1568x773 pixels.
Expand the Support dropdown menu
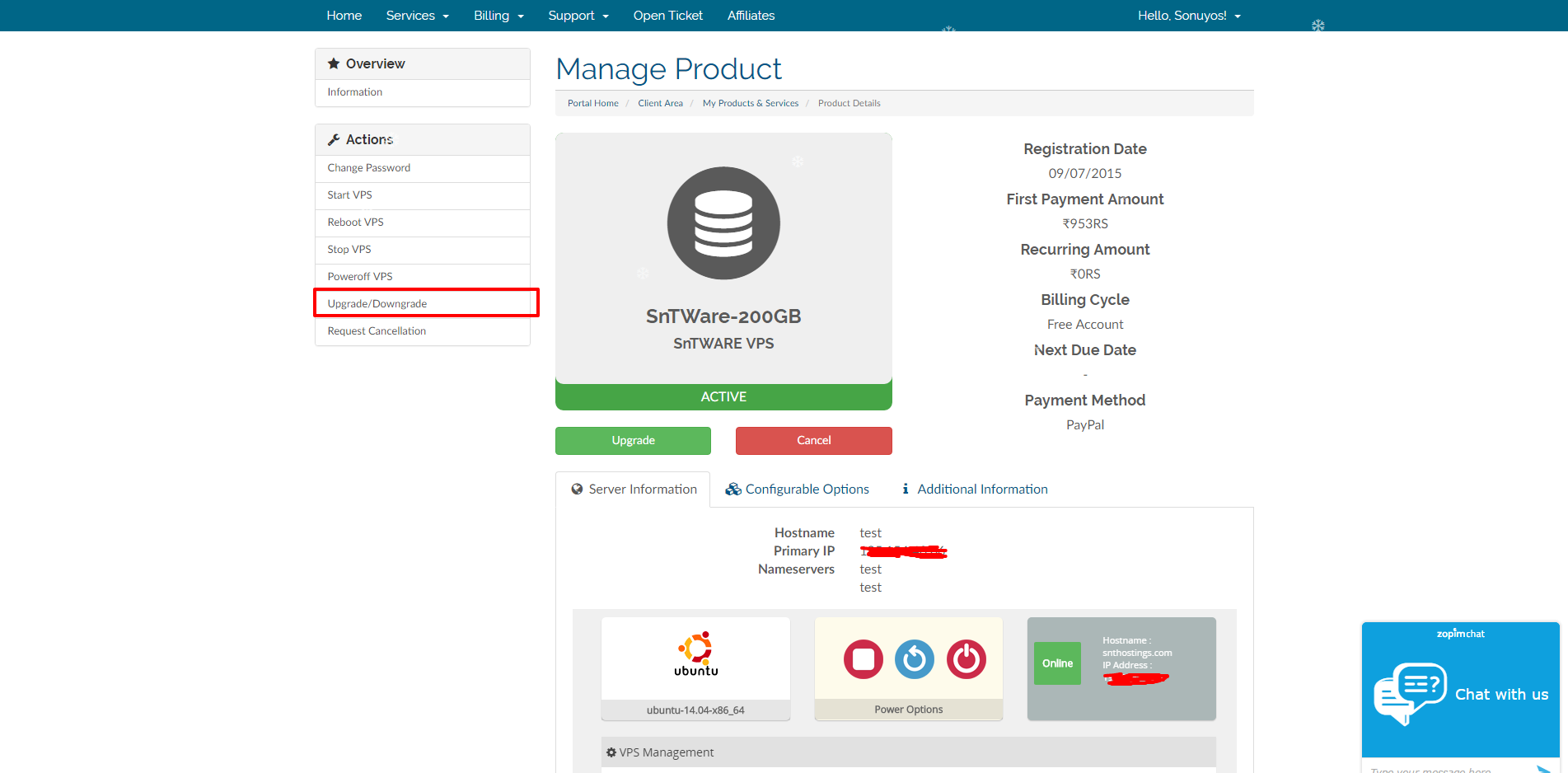pyautogui.click(x=578, y=16)
